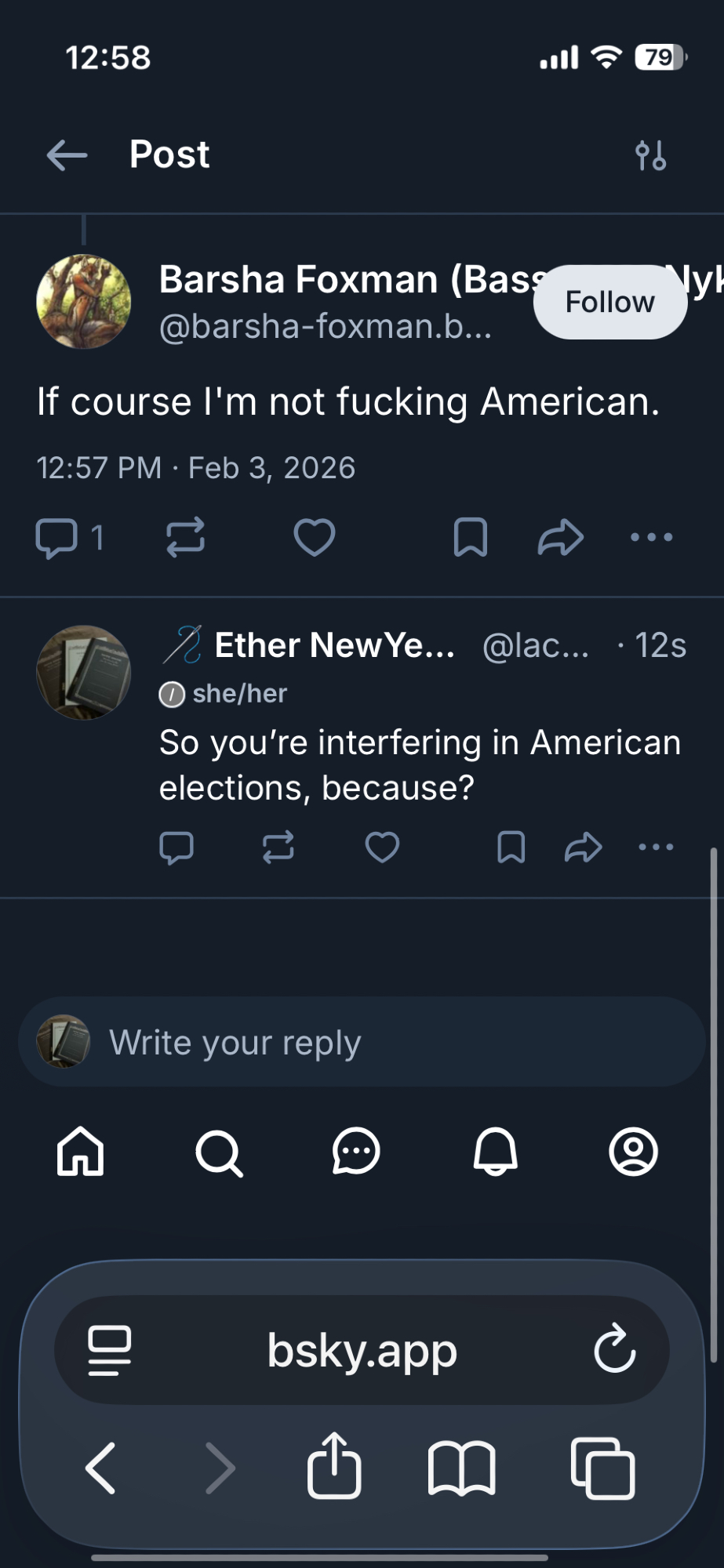Open more options on Ether's reply

pyautogui.click(x=657, y=848)
